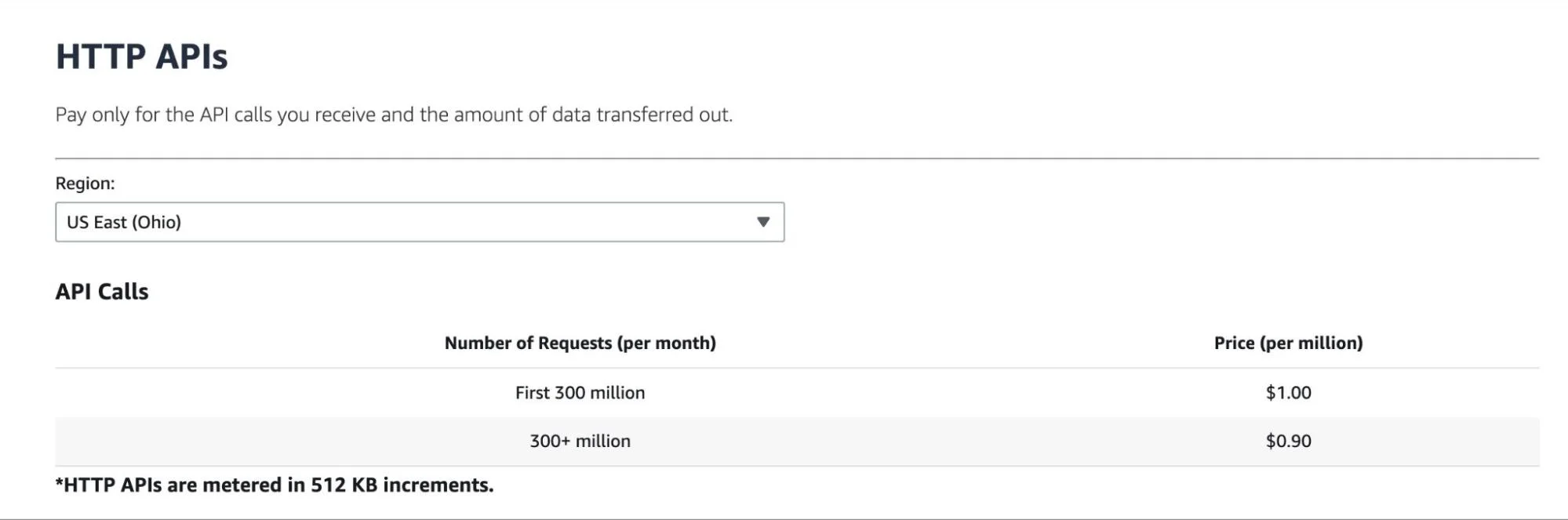
Task: Click the pay-only description text under HTTP APIs
Action: 395,114
